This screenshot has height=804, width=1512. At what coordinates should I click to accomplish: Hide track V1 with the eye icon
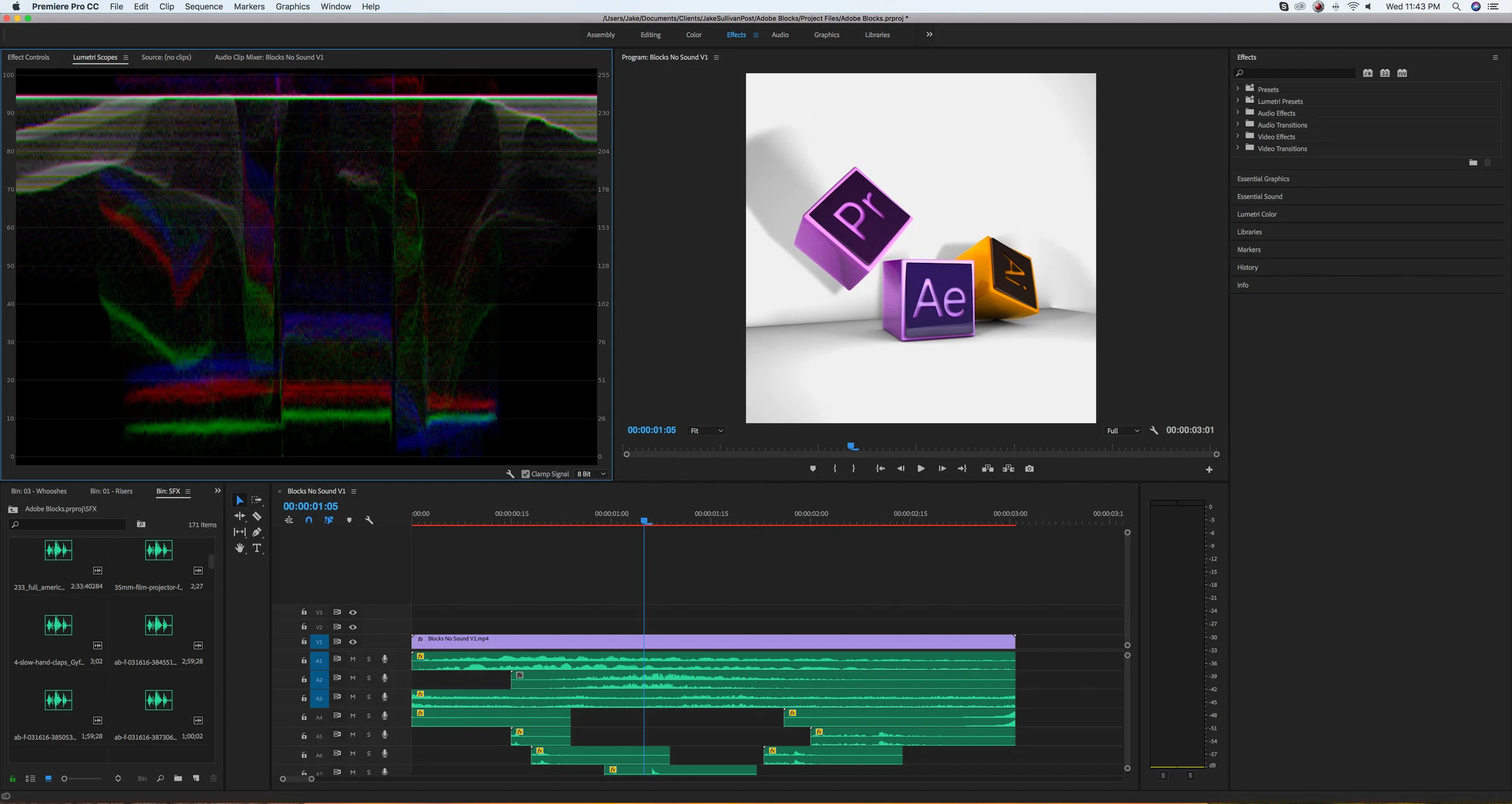click(353, 642)
